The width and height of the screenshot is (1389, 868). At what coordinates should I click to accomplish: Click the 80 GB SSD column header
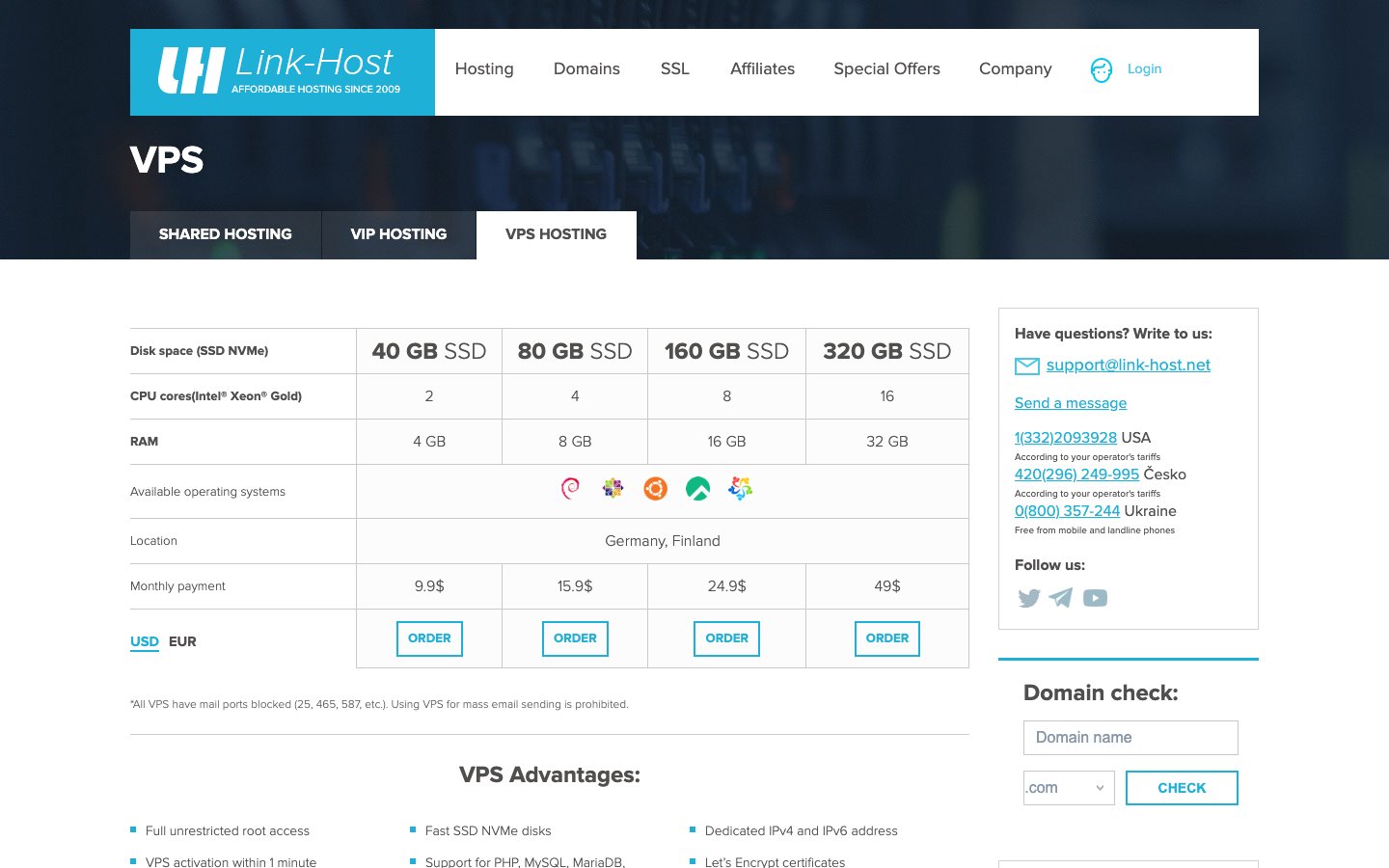click(575, 351)
